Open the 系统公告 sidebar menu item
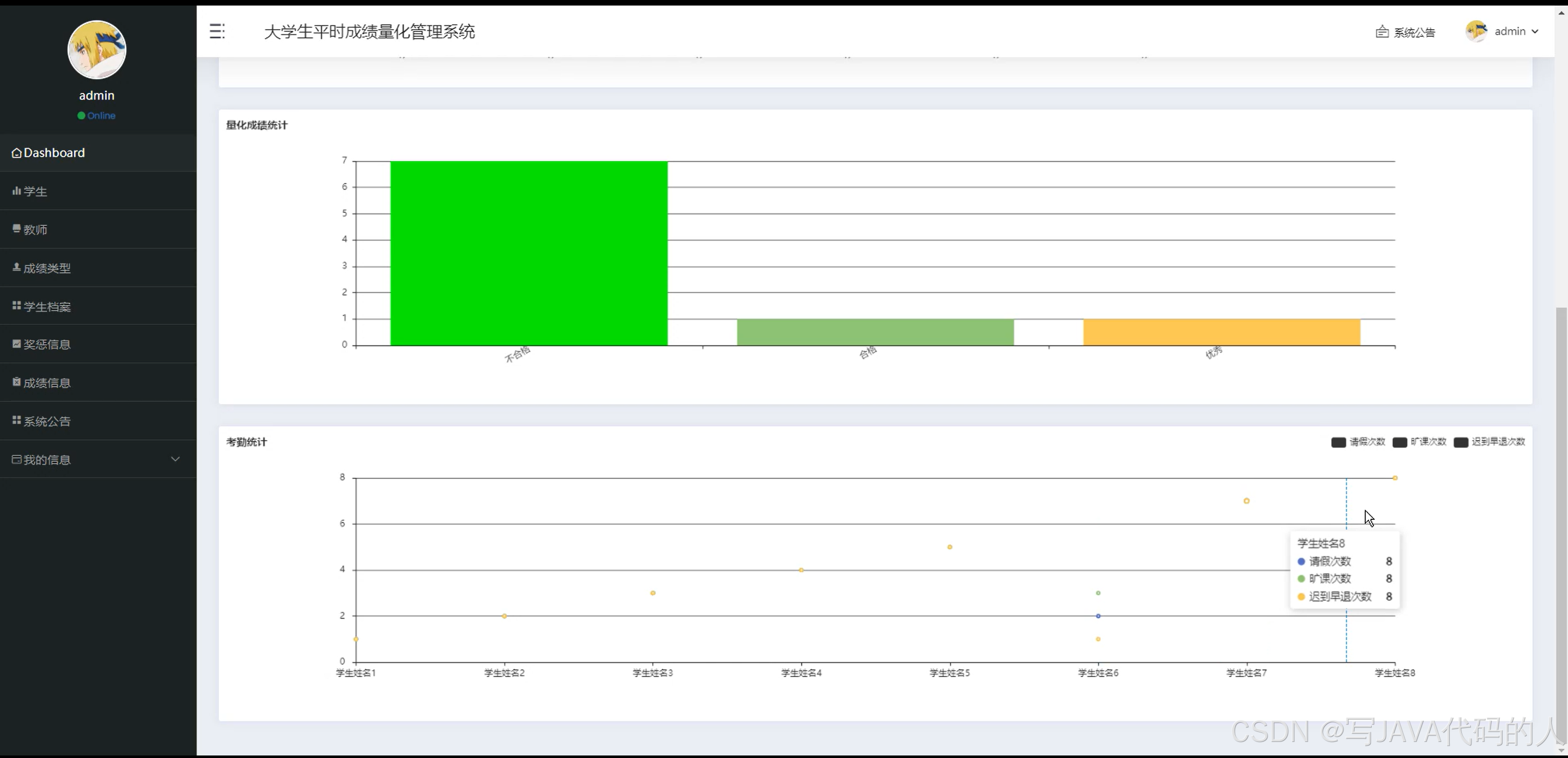The height and width of the screenshot is (758, 1568). pyautogui.click(x=47, y=422)
